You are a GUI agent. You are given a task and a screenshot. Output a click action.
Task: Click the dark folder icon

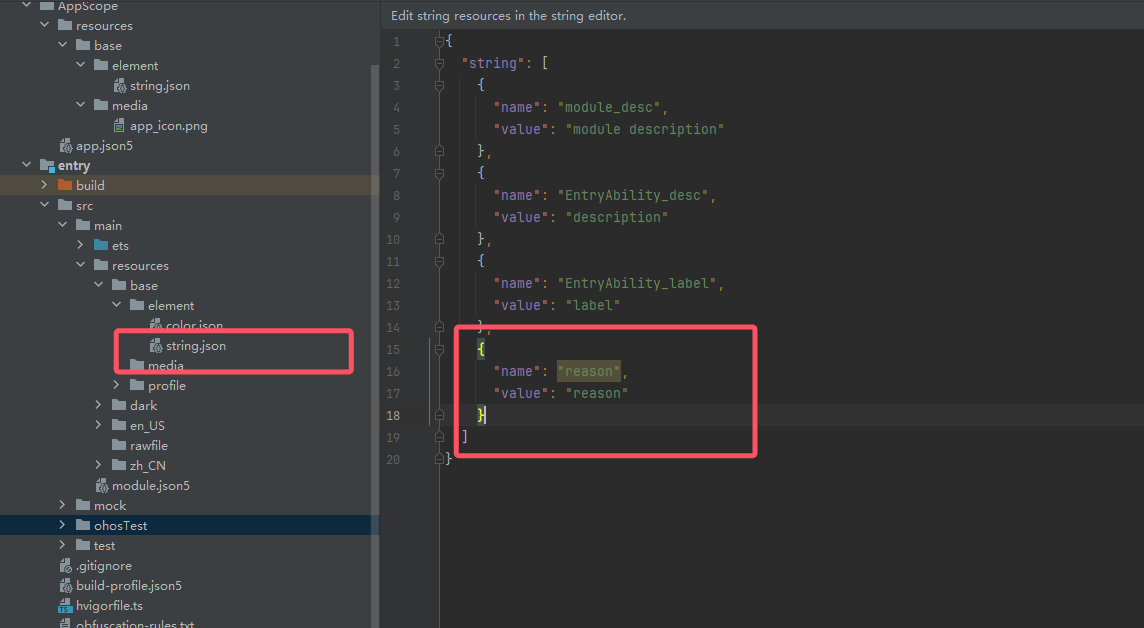click(x=119, y=405)
